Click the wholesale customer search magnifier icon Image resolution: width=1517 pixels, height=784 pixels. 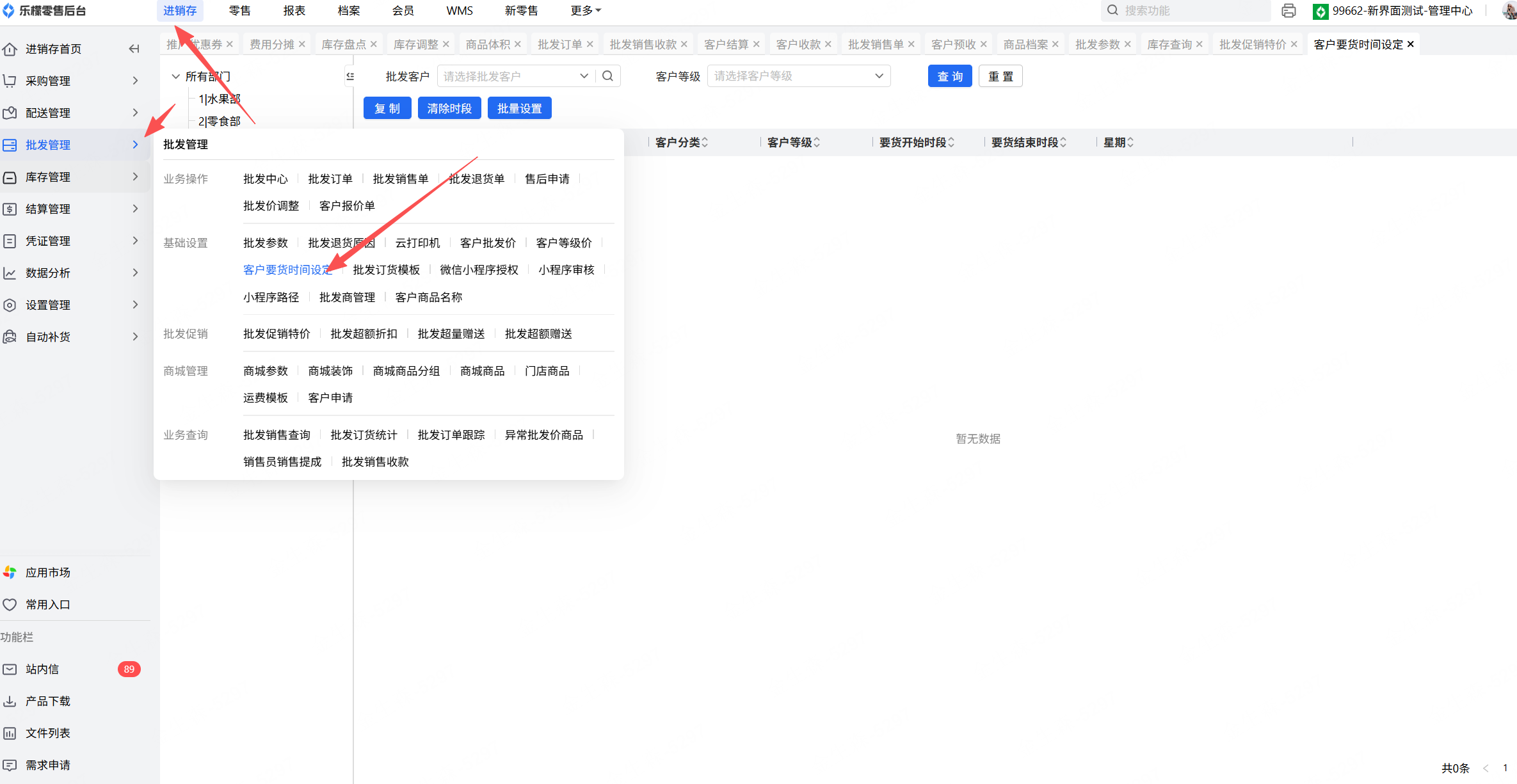607,76
